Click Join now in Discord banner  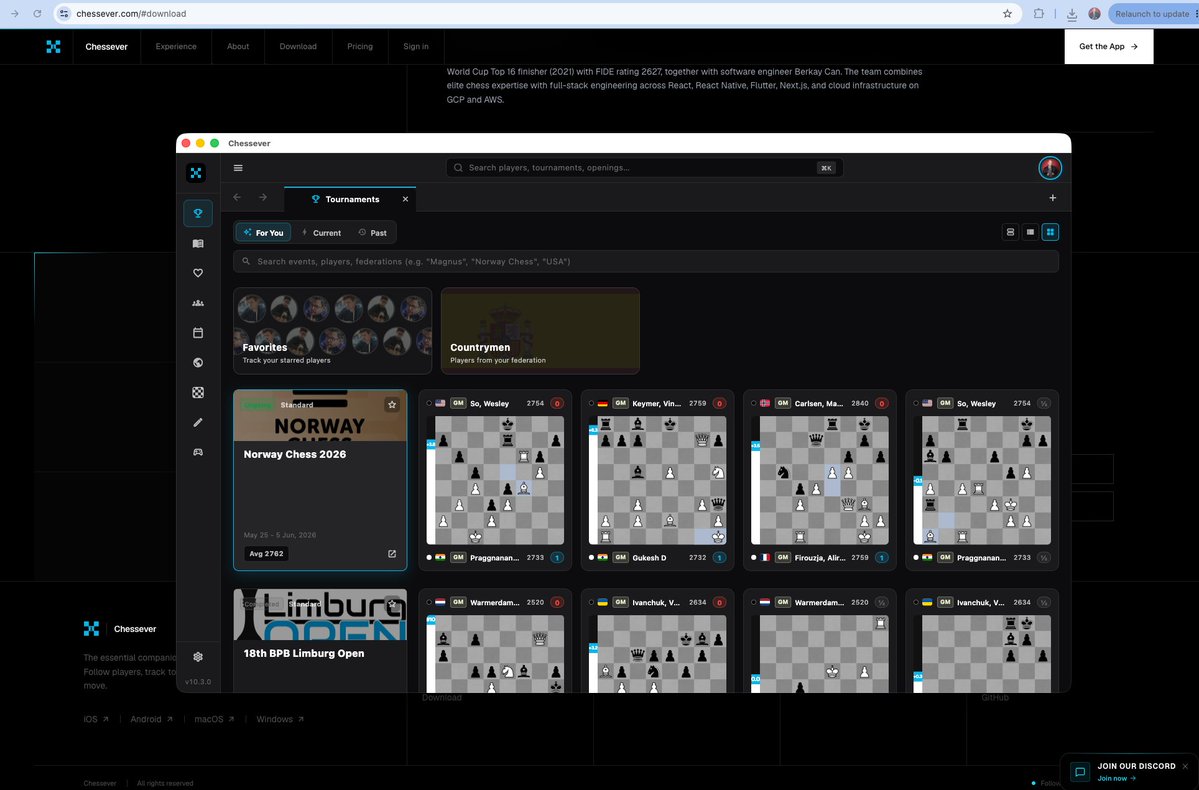click(x=1116, y=779)
